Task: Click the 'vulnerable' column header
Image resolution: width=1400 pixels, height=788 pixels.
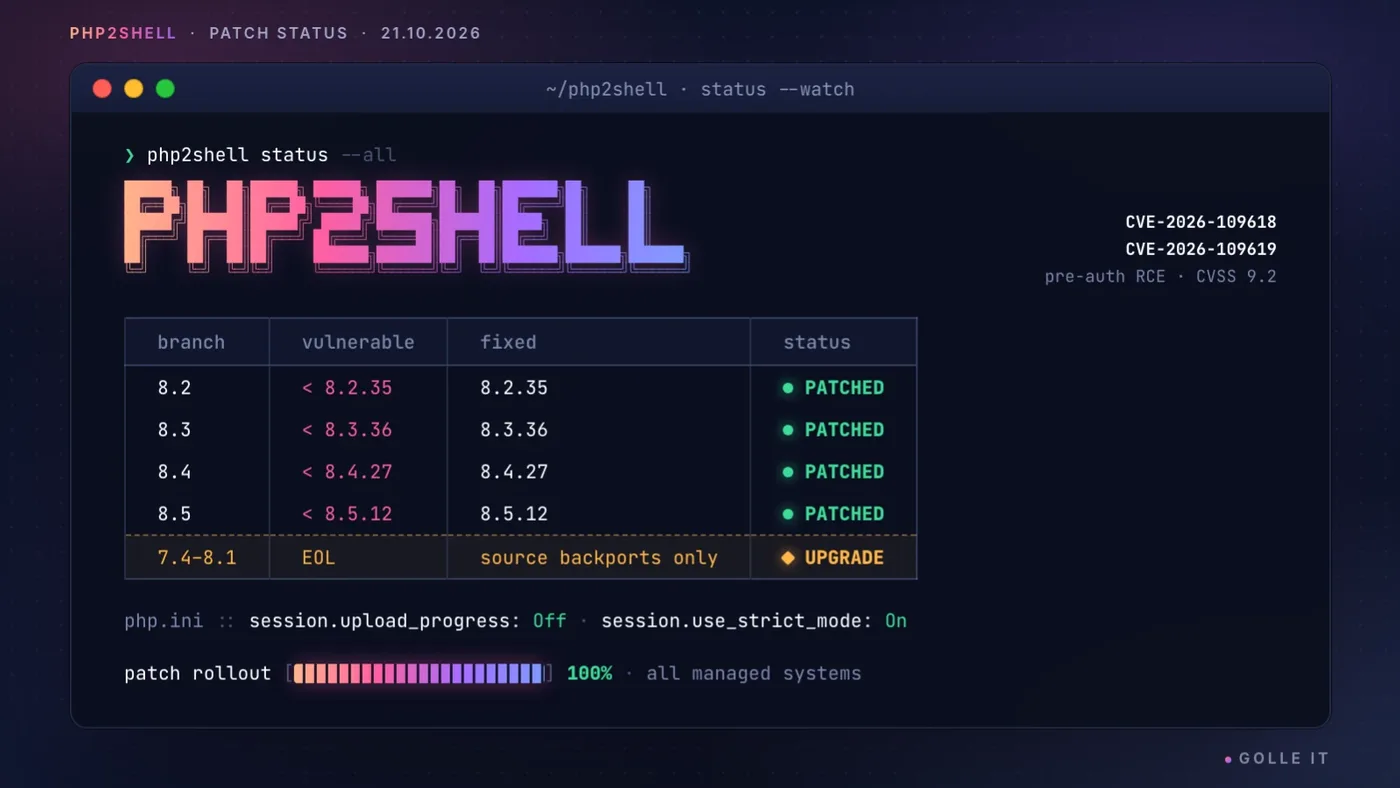Action: click(x=358, y=342)
